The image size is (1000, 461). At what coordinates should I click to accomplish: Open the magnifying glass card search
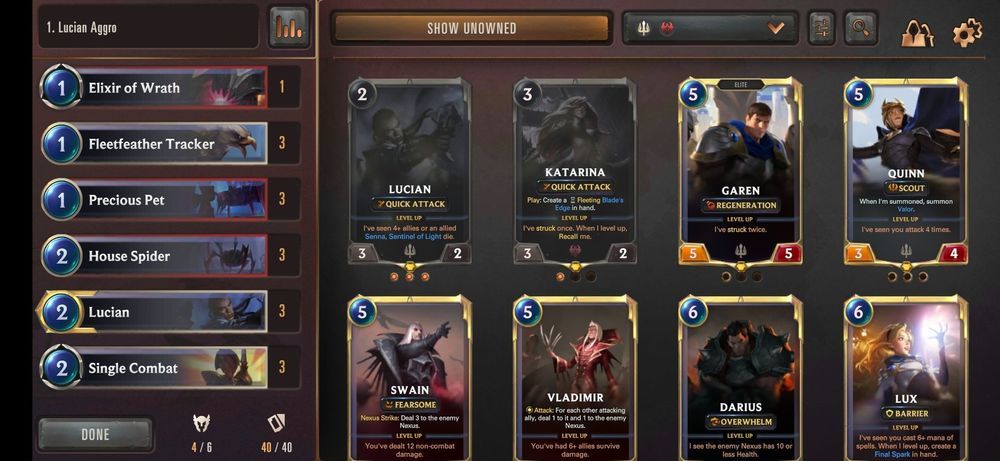click(860, 28)
